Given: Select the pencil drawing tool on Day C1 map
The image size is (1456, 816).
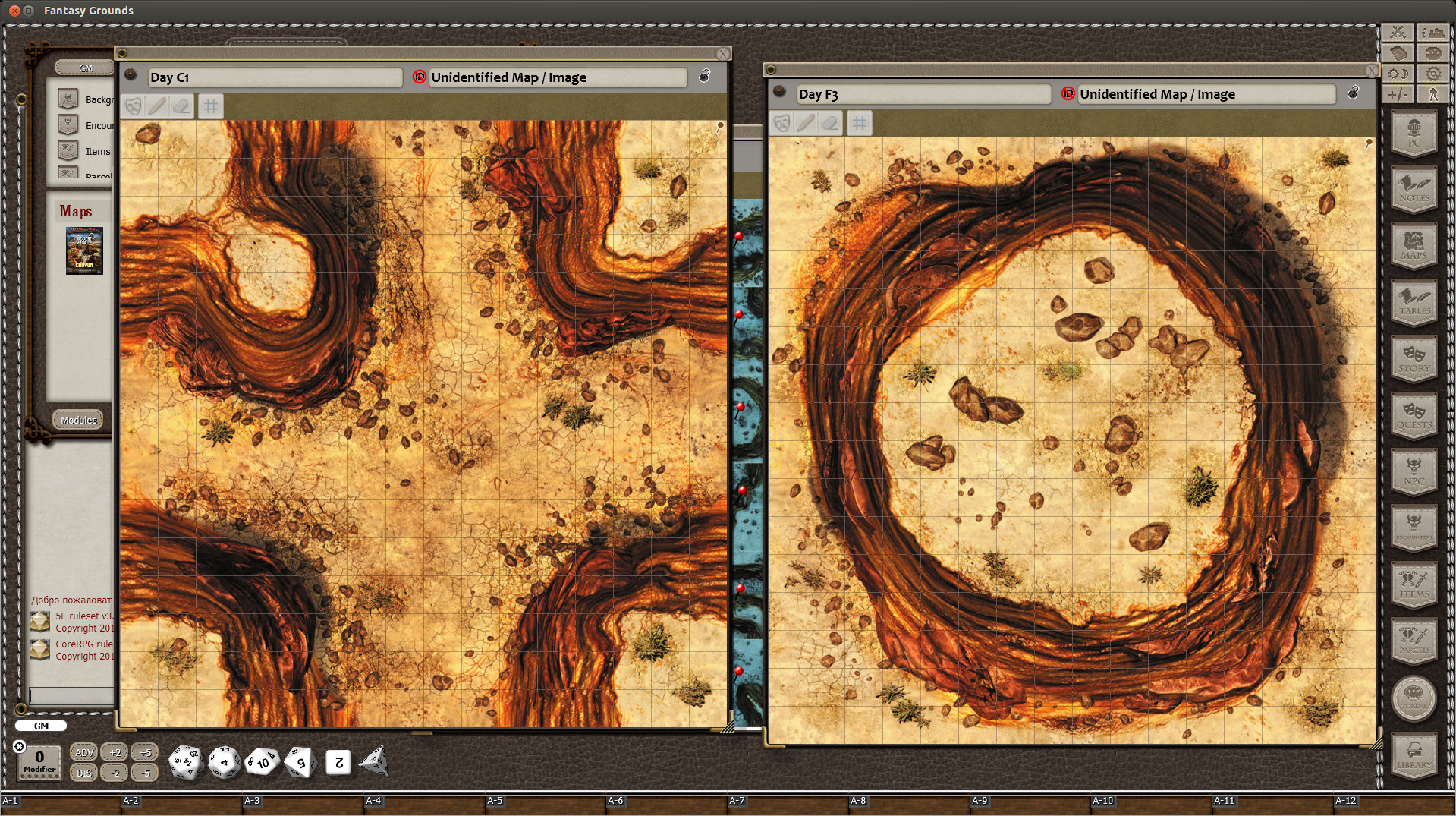Looking at the screenshot, I should 156,106.
